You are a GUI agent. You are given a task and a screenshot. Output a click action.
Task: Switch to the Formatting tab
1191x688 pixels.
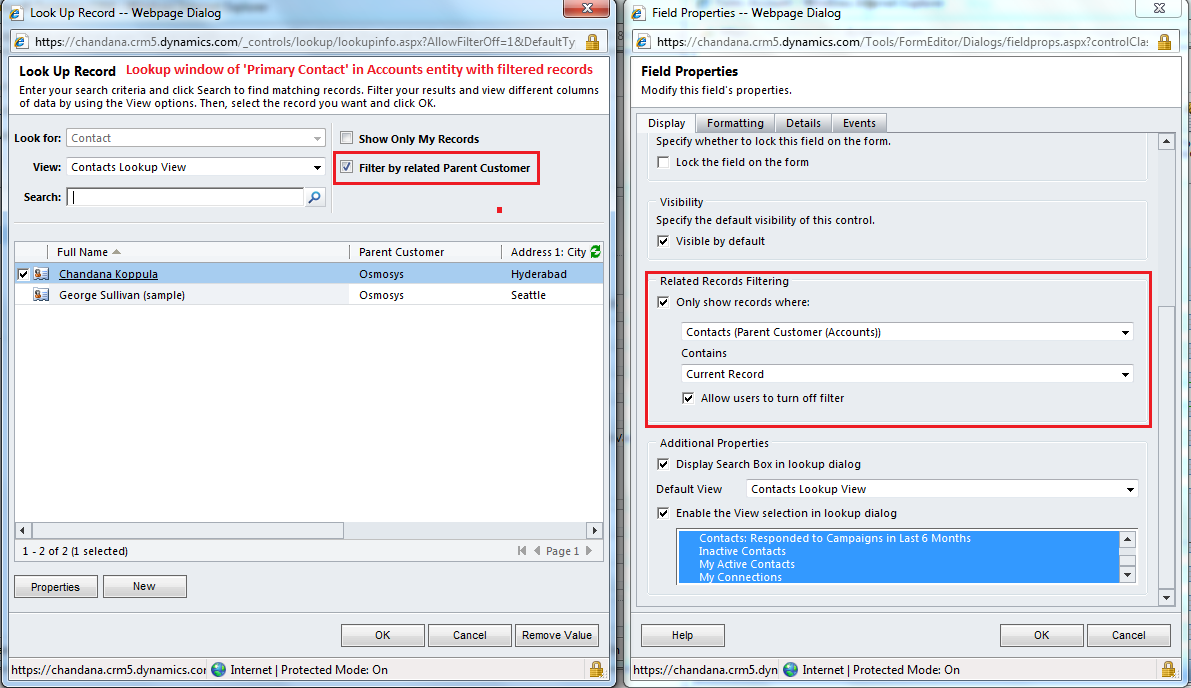pos(735,122)
